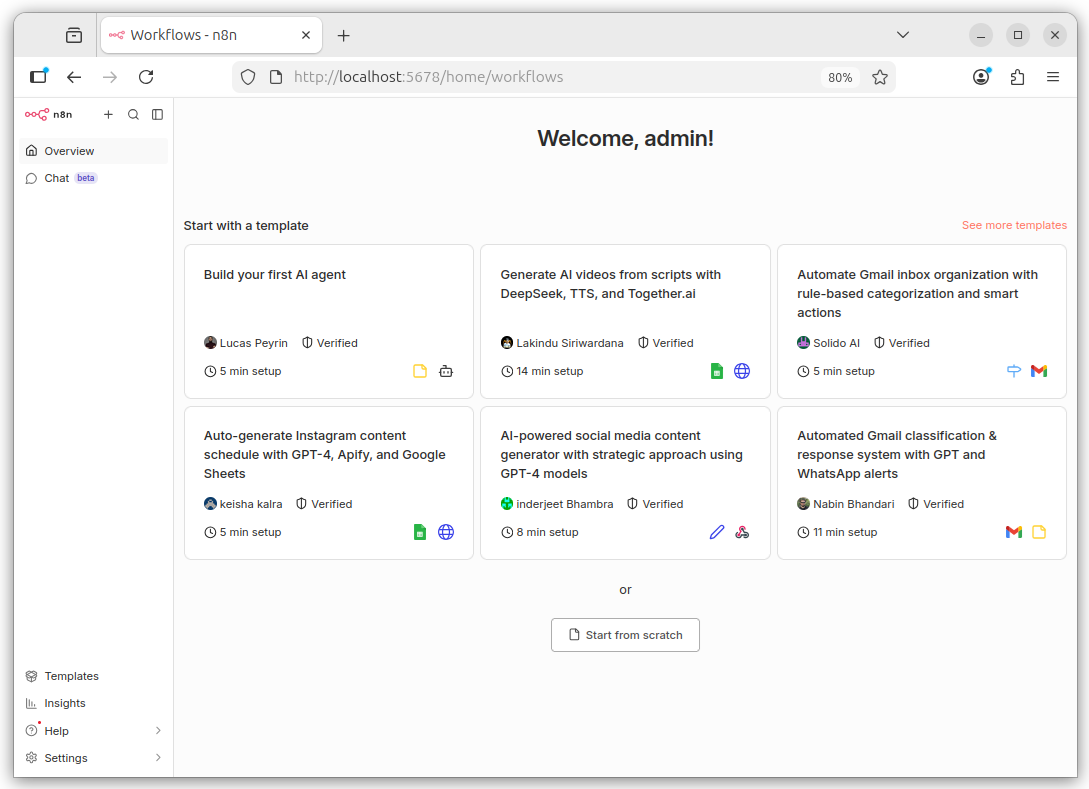
Task: Click globe icon on Instagram content card
Action: (446, 532)
